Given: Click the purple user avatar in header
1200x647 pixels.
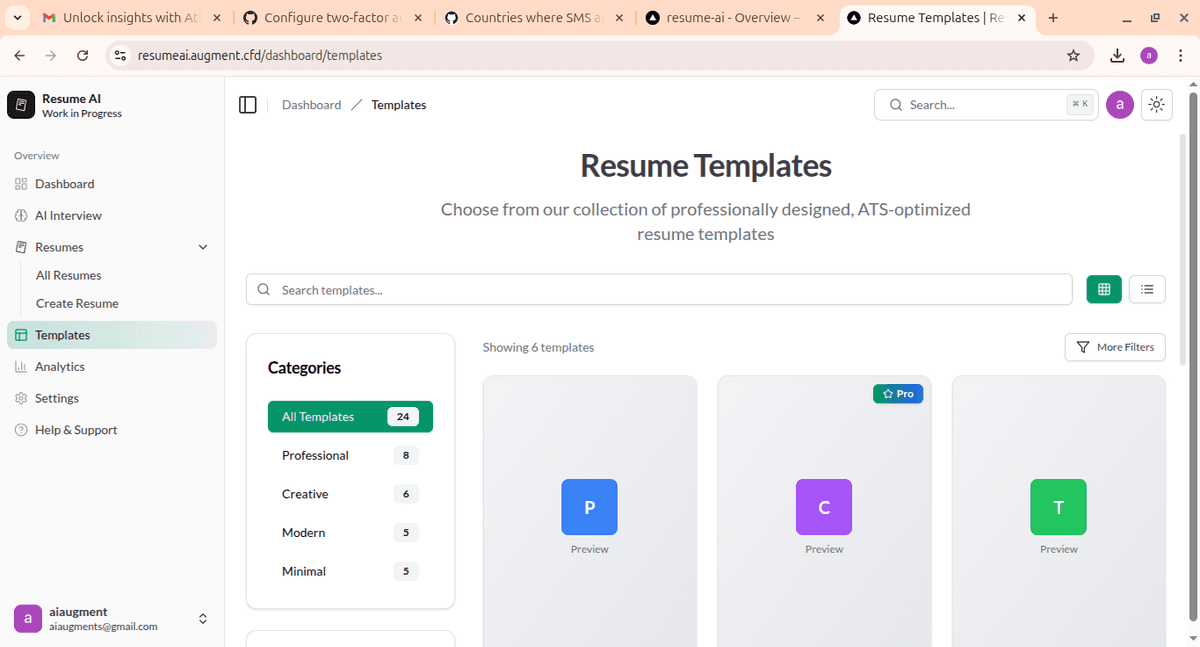Looking at the screenshot, I should click(1120, 105).
